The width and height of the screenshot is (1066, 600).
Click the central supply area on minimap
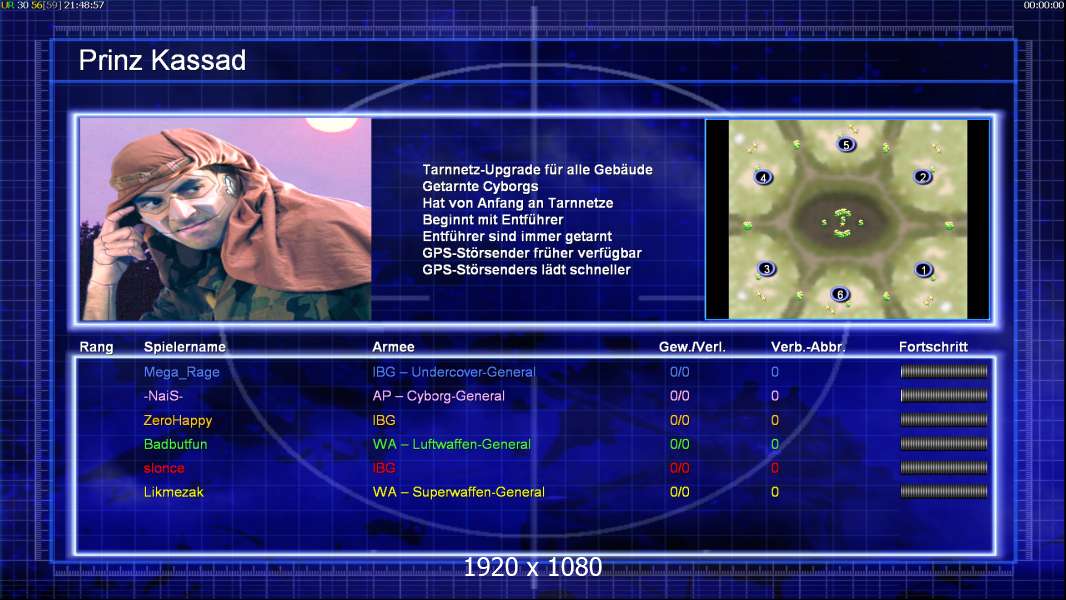843,223
